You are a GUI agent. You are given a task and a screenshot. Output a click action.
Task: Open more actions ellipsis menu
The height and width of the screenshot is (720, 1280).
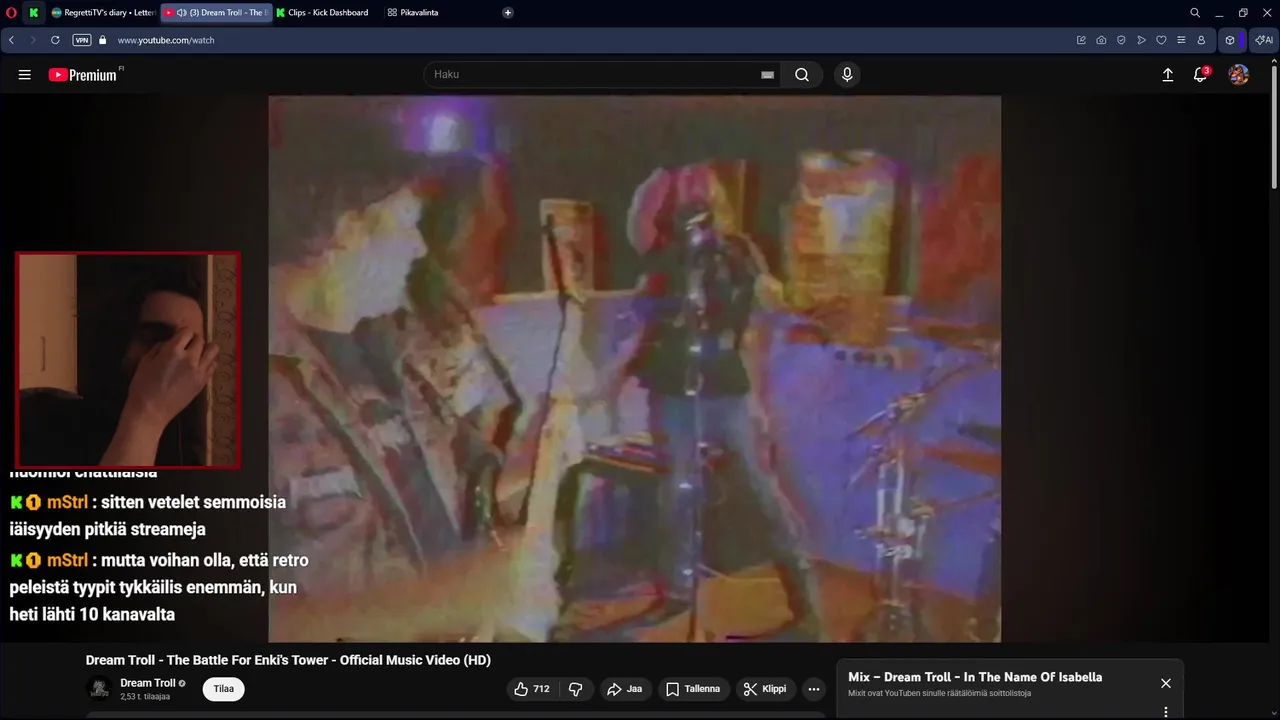point(814,689)
